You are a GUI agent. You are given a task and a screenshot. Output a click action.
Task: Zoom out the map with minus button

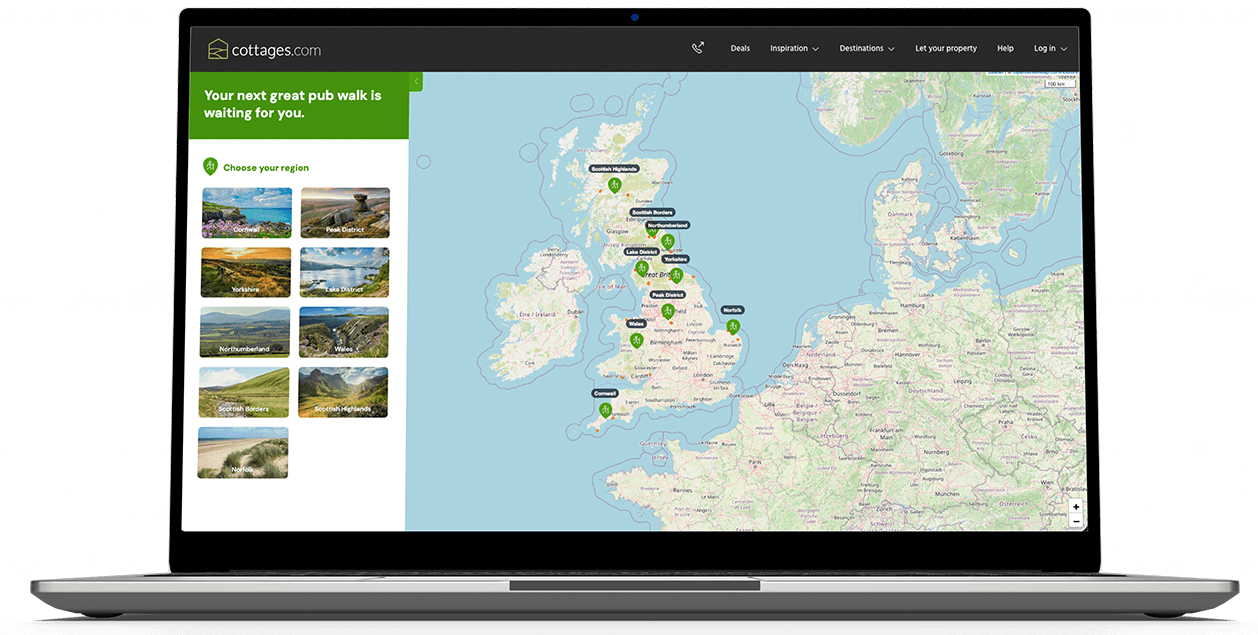[x=1076, y=521]
